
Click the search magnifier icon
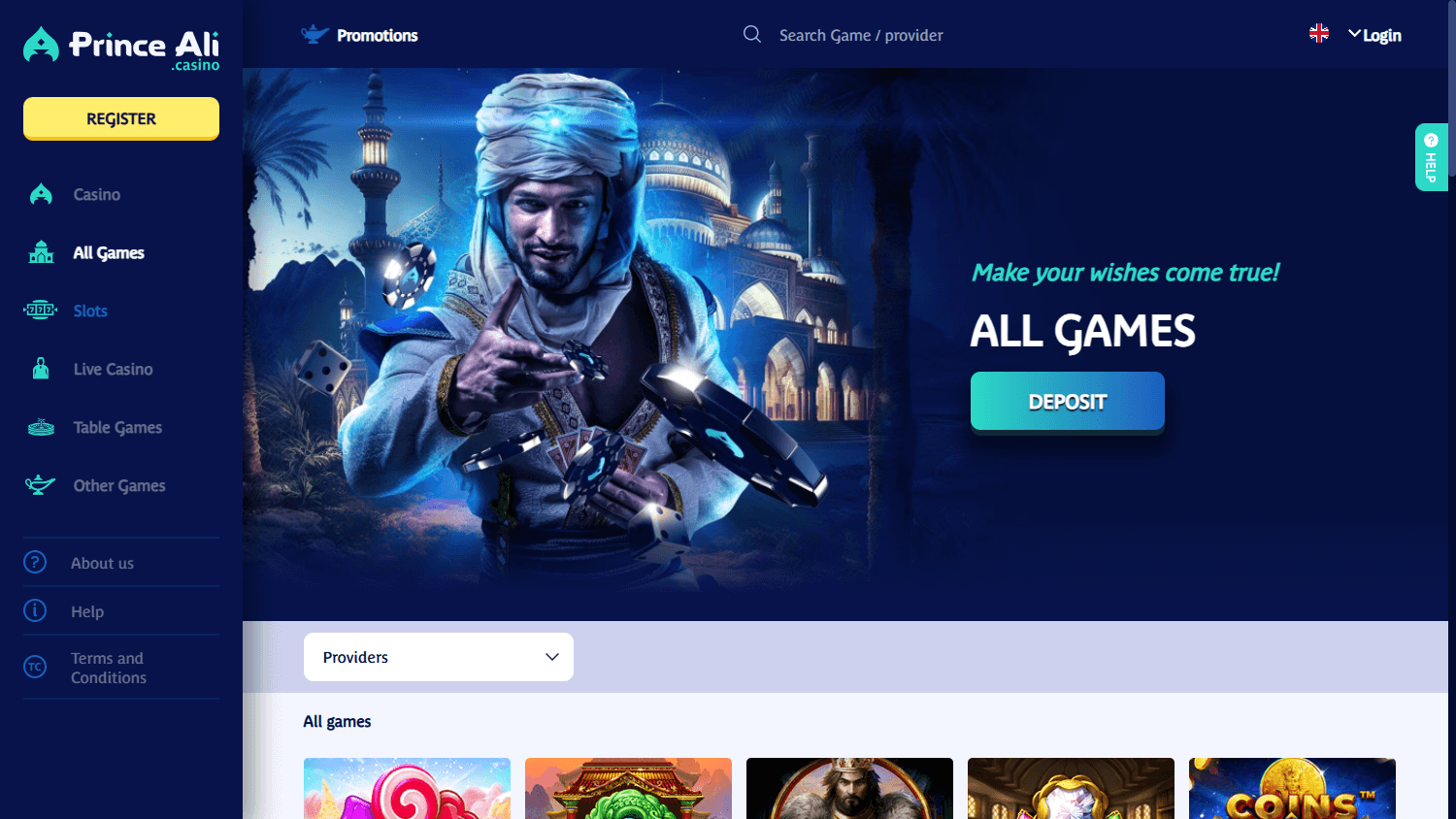point(752,35)
